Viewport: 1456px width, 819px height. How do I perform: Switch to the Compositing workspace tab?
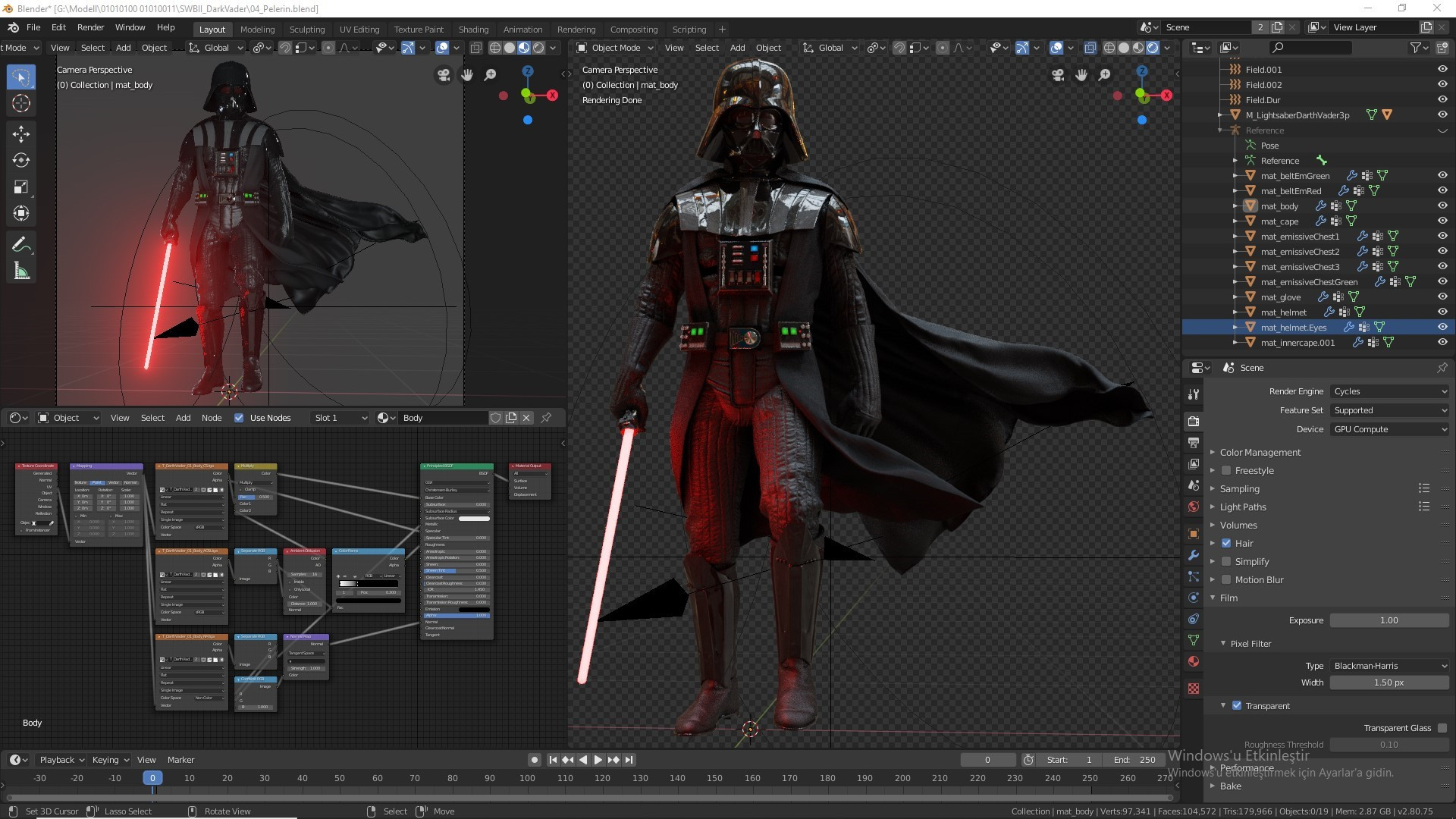633,30
